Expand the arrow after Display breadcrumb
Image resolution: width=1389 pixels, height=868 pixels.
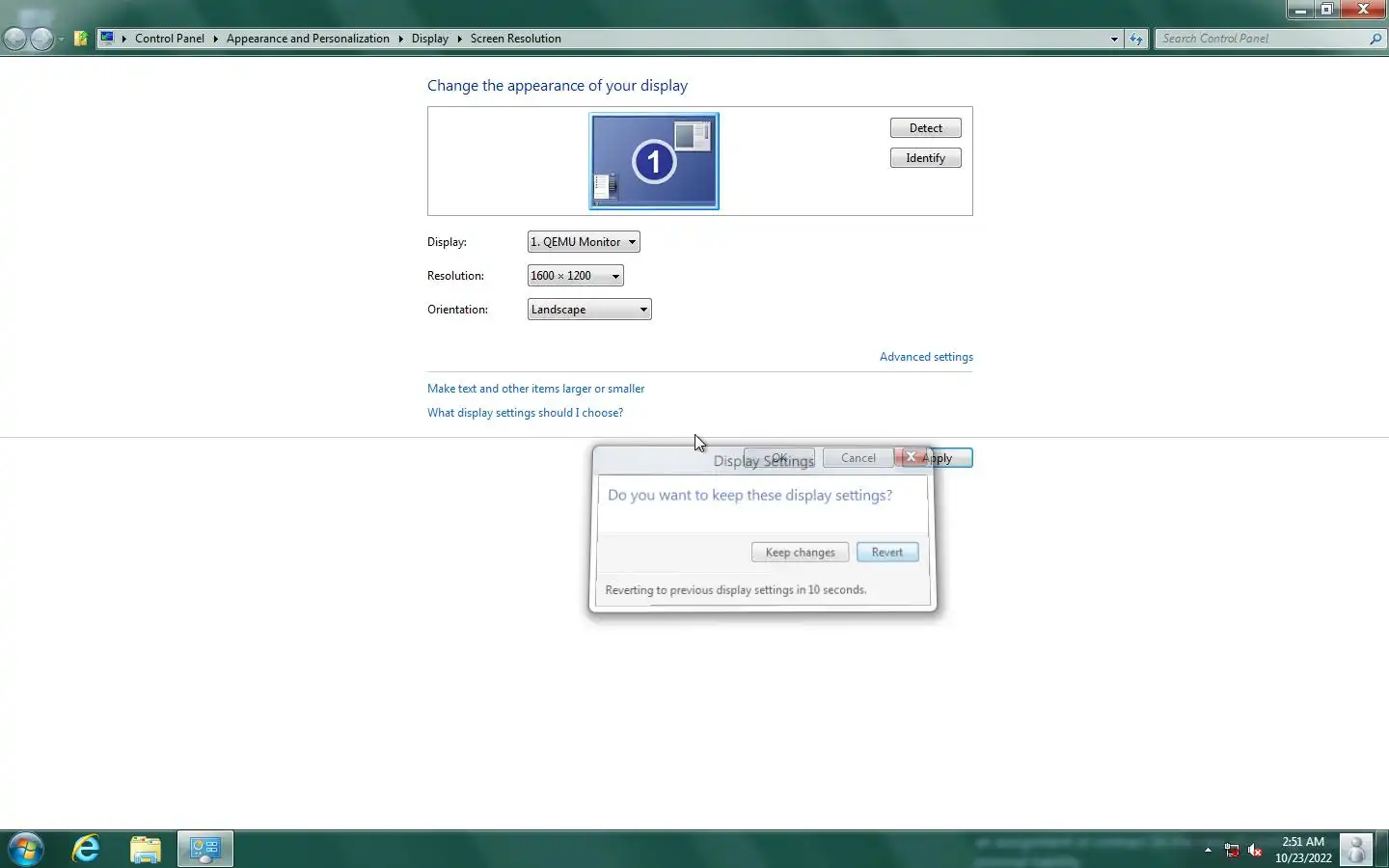[x=459, y=39]
